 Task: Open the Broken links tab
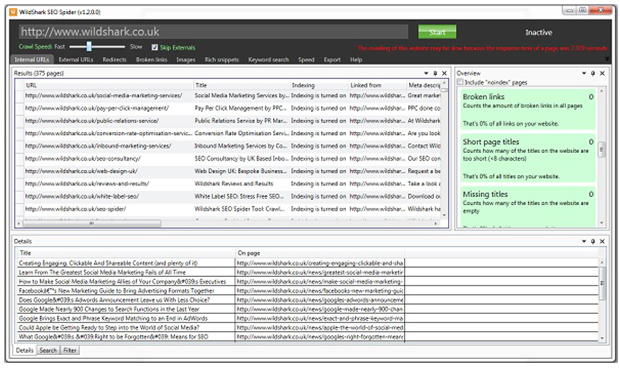pos(151,60)
